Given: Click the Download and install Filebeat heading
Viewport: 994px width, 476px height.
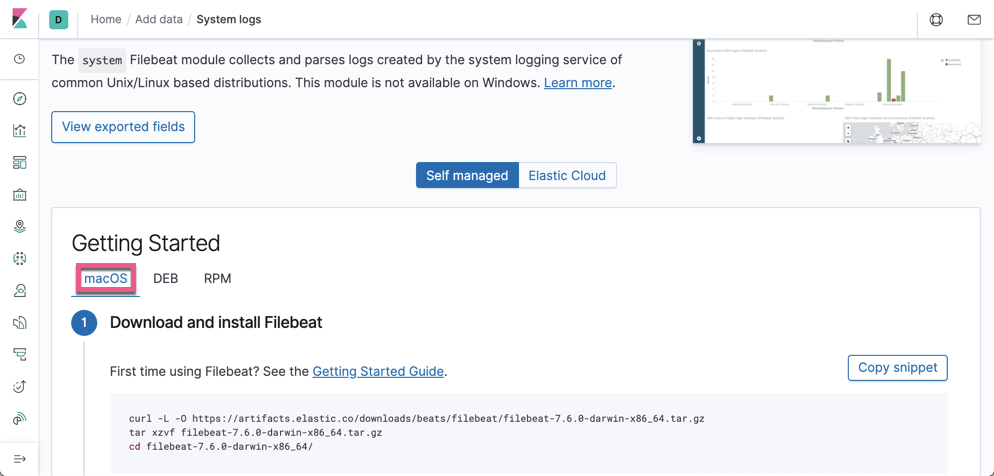Looking at the screenshot, I should [216, 323].
